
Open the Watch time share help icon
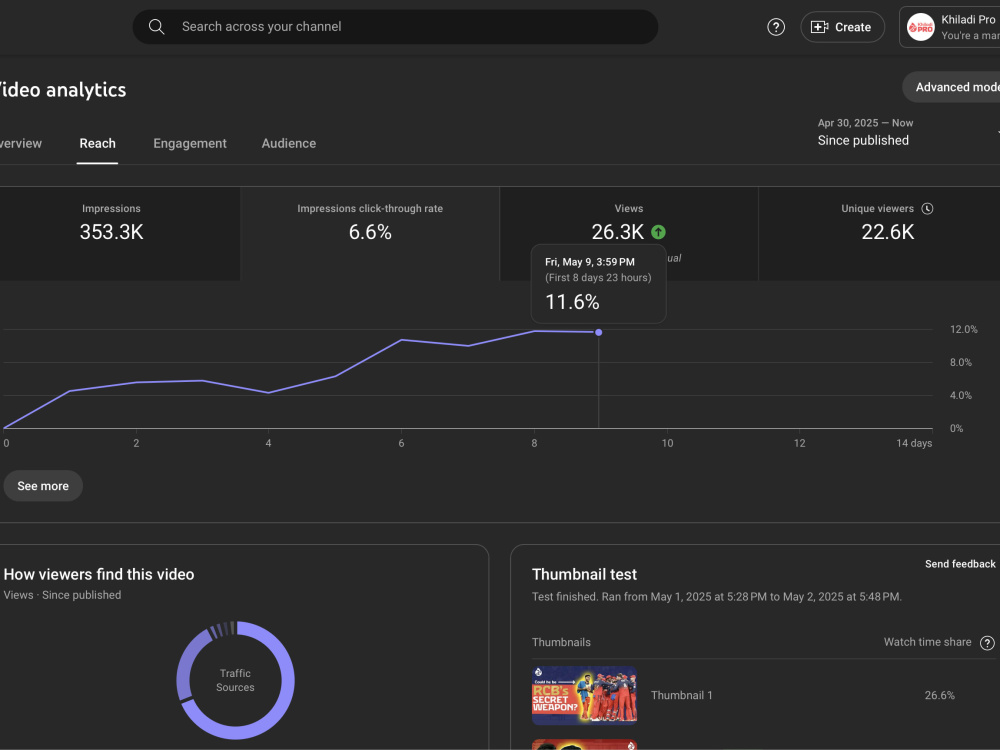click(987, 643)
